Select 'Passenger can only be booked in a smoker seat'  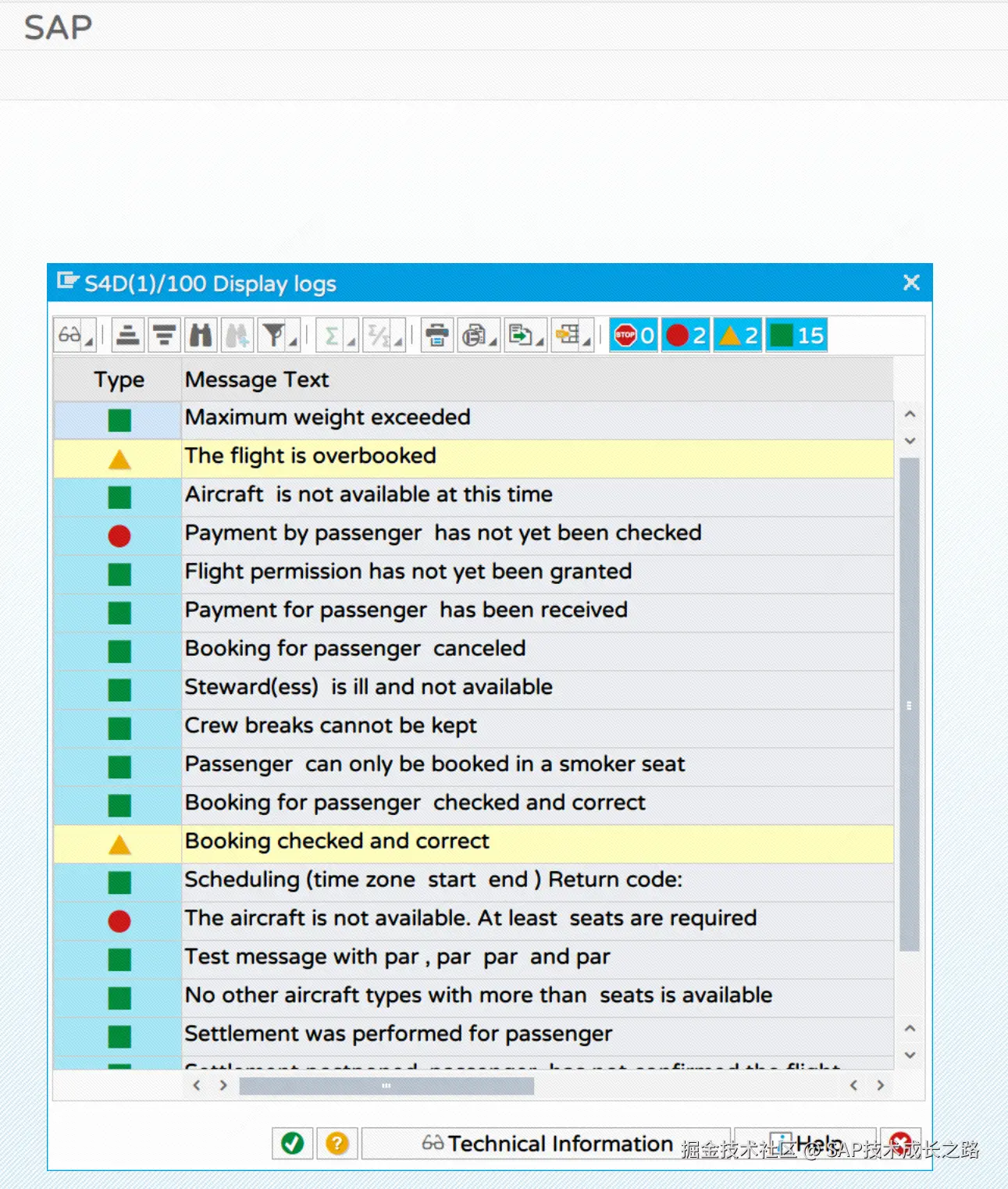click(435, 764)
